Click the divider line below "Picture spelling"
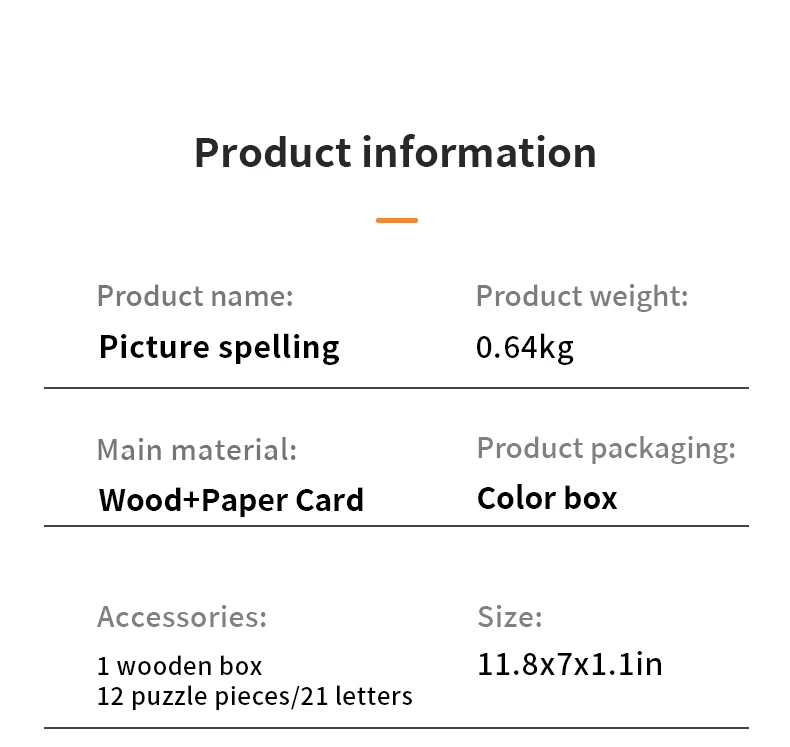This screenshot has width=790, height=747. click(x=396, y=387)
